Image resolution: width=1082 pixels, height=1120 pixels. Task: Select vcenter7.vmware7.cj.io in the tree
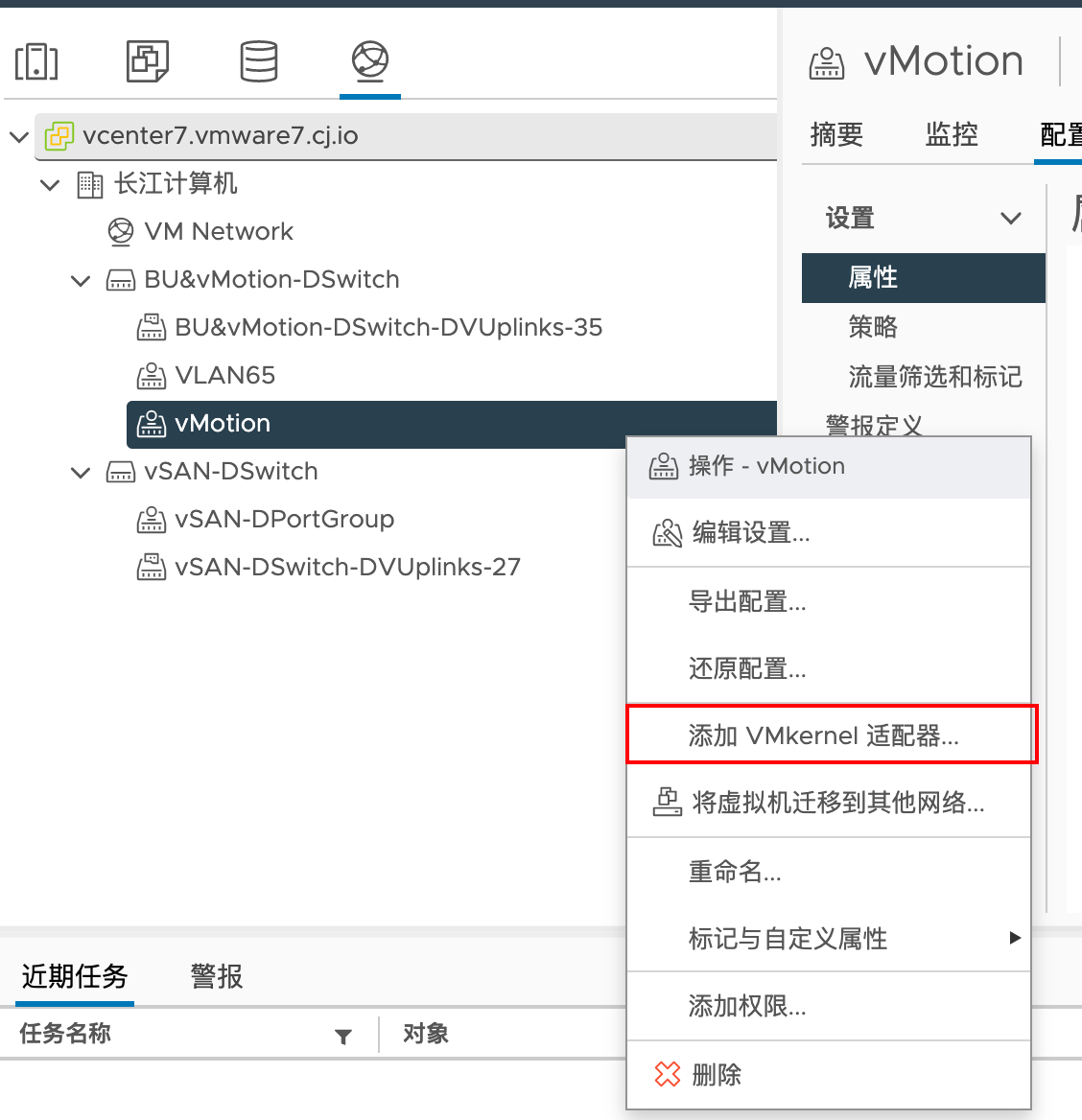[220, 136]
